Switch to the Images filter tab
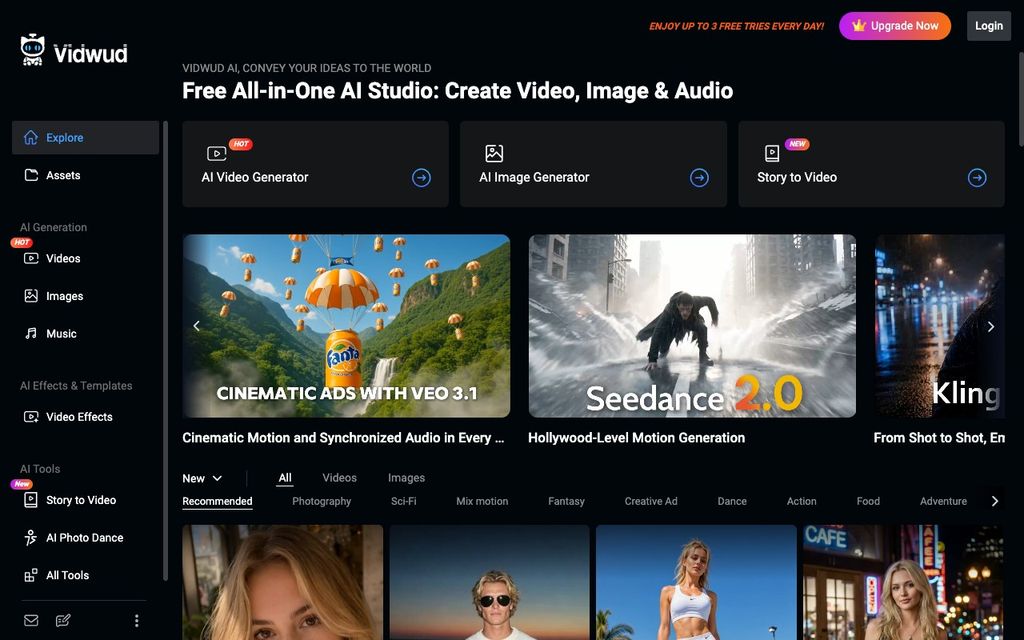The image size is (1024, 640). (406, 478)
